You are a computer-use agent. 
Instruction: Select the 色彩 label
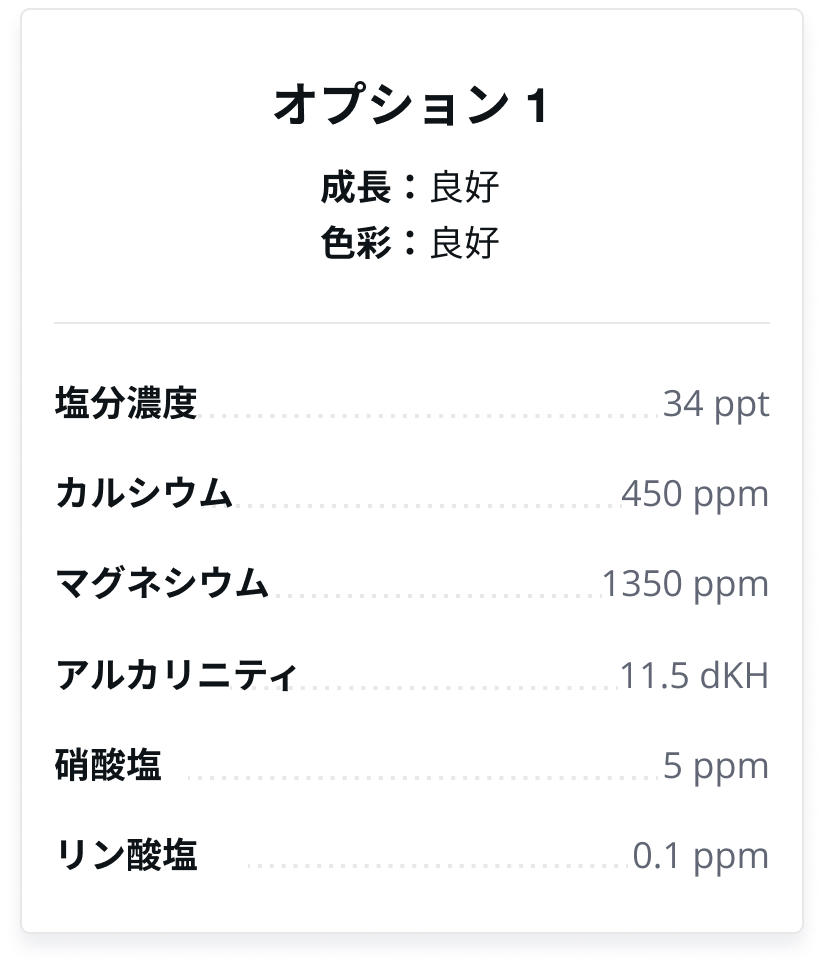pos(356,243)
